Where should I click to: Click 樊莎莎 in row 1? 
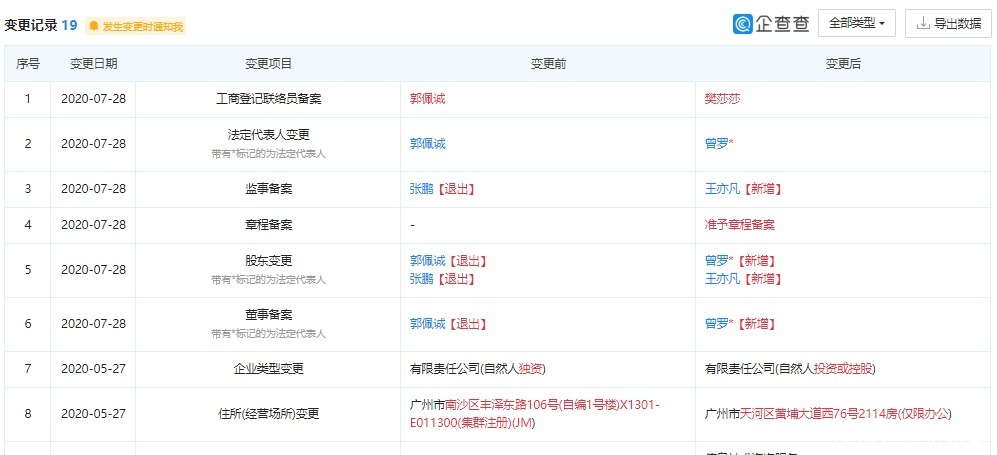click(723, 99)
